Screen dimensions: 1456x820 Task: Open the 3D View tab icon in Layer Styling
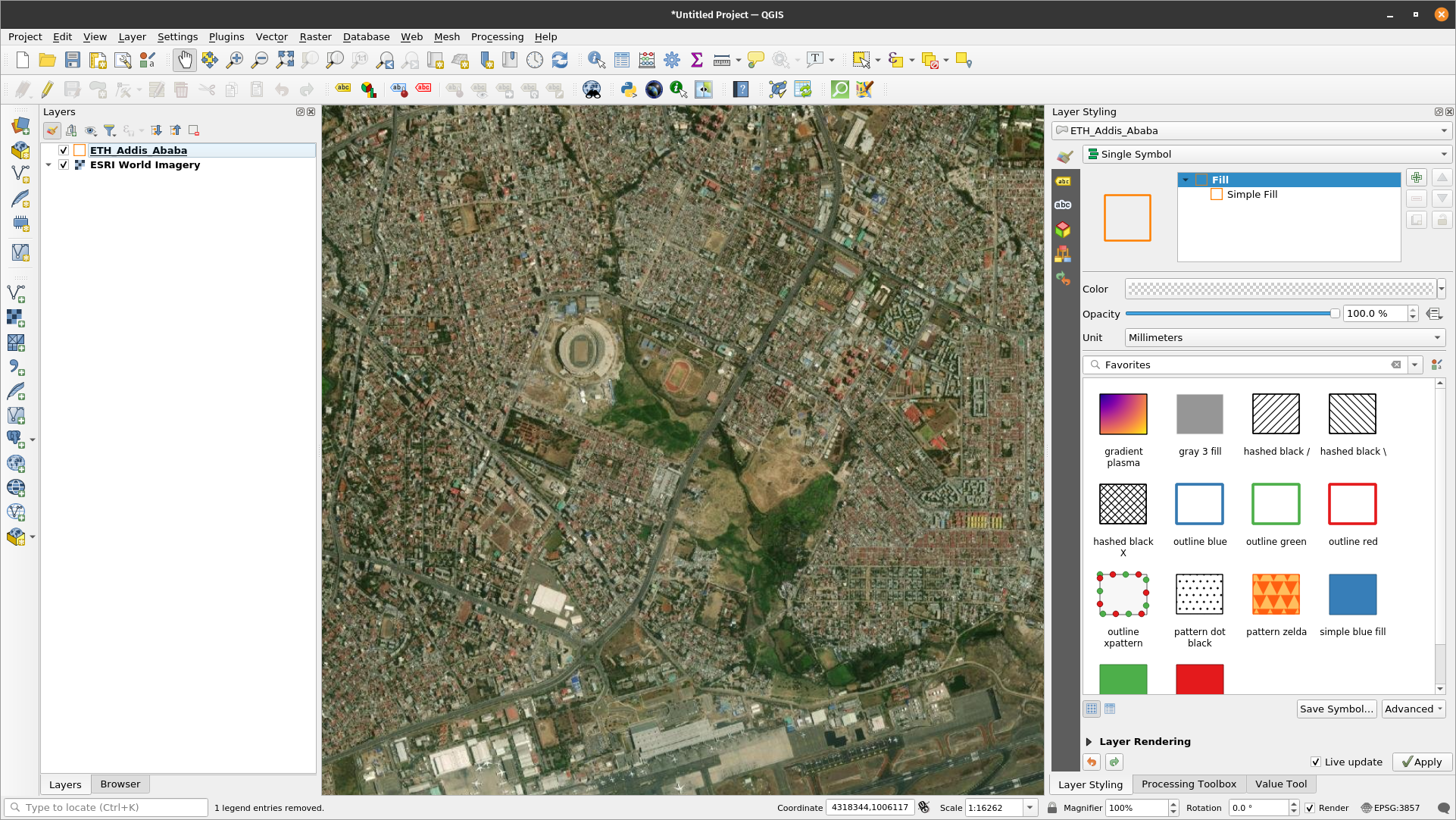pyautogui.click(x=1064, y=229)
